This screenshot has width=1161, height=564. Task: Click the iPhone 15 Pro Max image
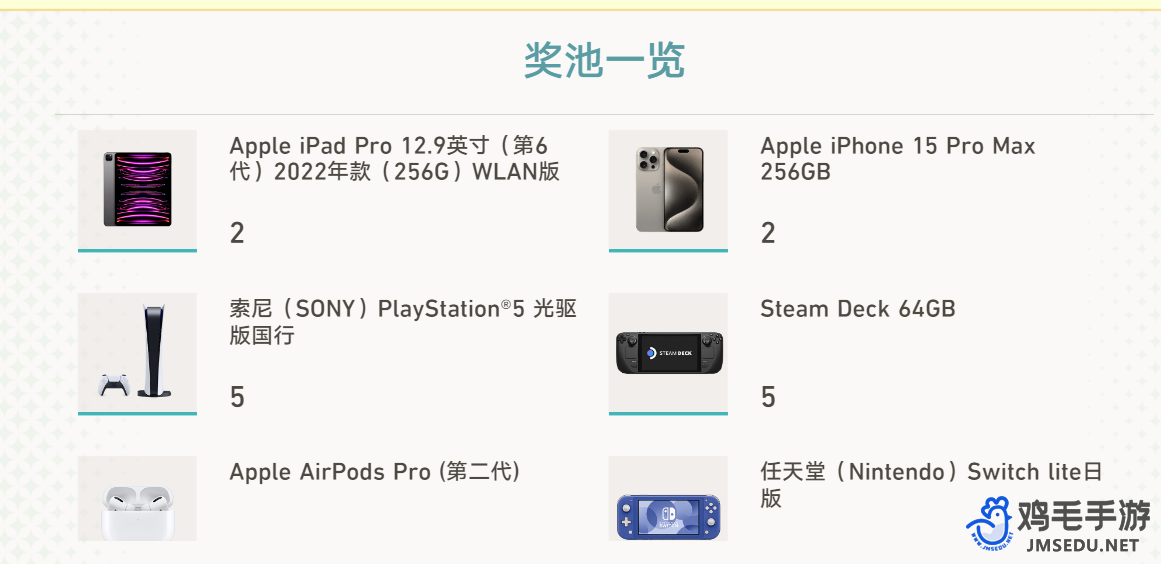tap(668, 189)
